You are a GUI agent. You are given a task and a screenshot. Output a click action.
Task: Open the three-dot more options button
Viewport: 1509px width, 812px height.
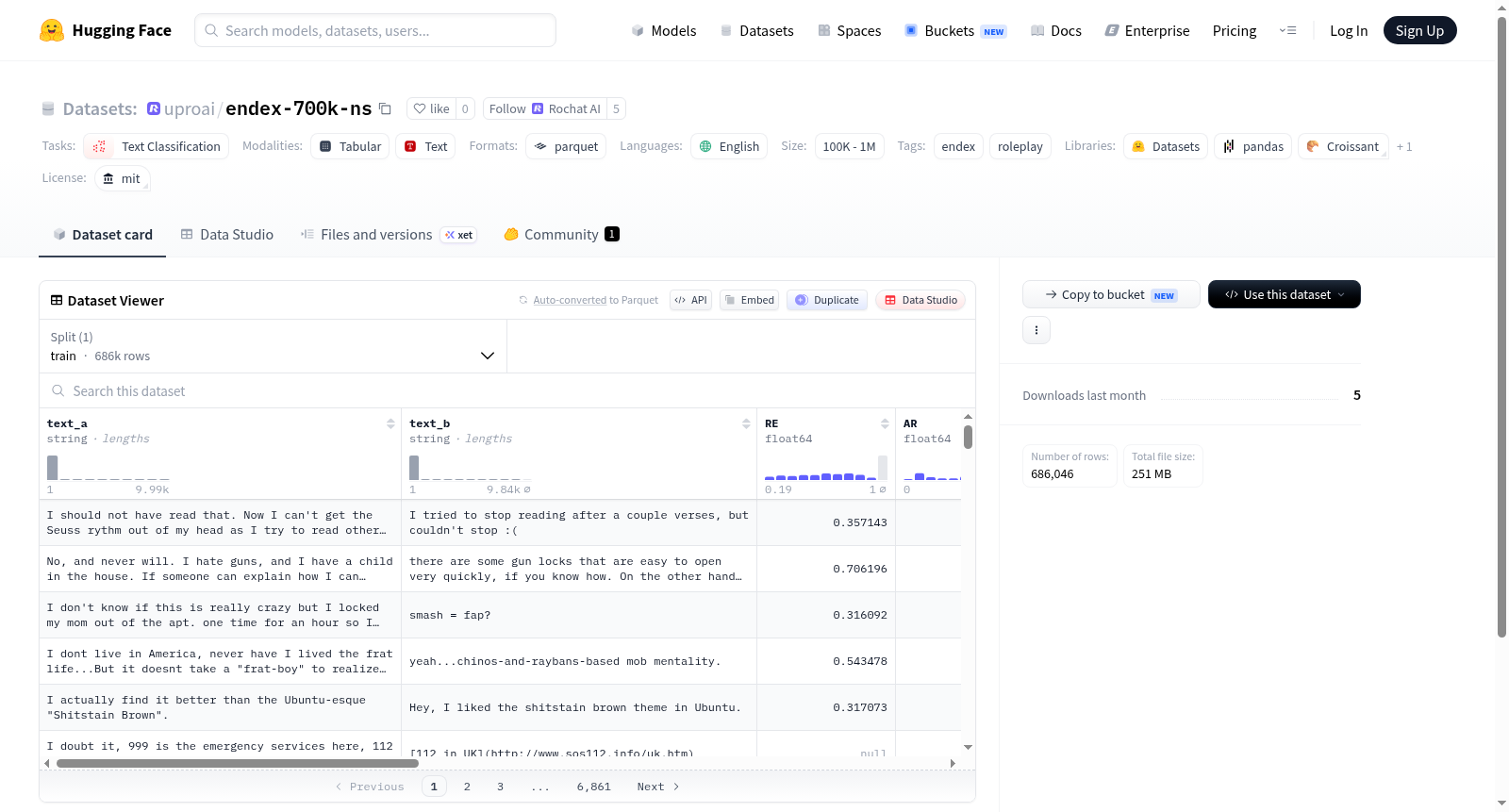coord(1036,330)
